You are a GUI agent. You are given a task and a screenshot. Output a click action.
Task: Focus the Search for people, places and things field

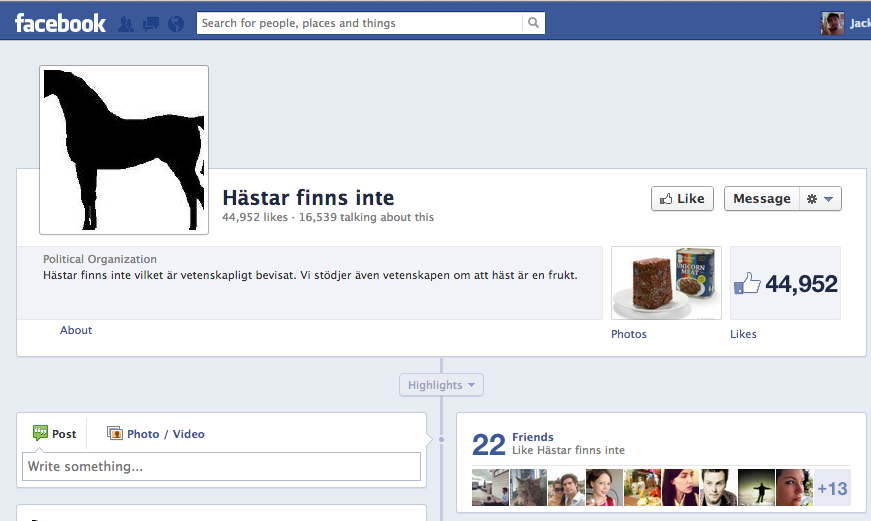360,23
